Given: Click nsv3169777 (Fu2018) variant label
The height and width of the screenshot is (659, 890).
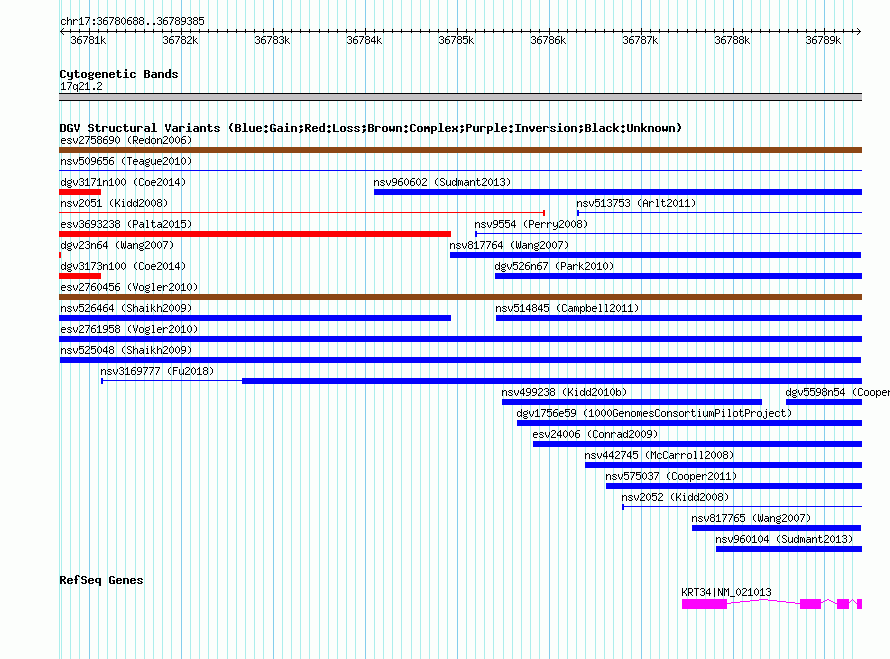Looking at the screenshot, I should point(157,371).
